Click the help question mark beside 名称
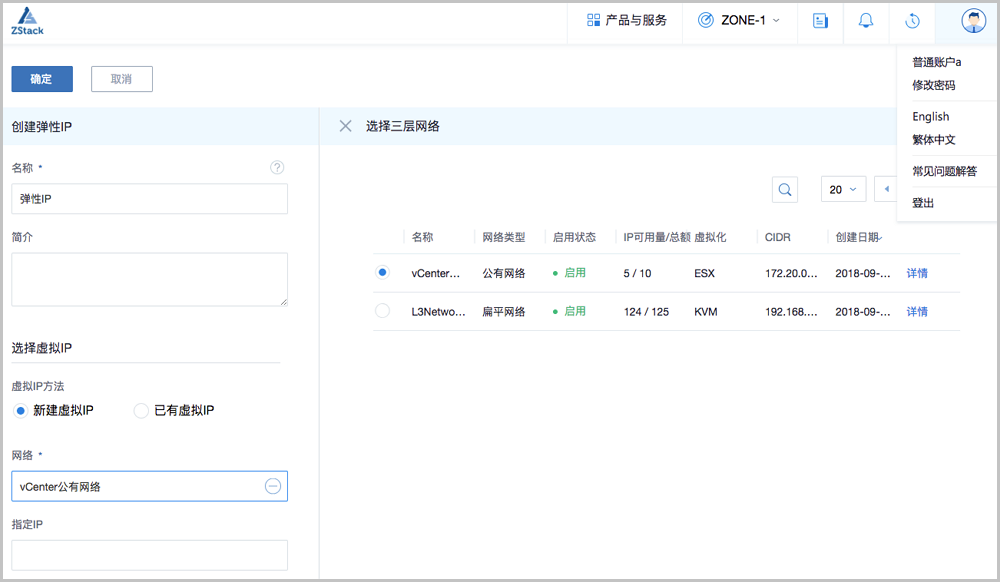The image size is (1000, 582). point(277,167)
